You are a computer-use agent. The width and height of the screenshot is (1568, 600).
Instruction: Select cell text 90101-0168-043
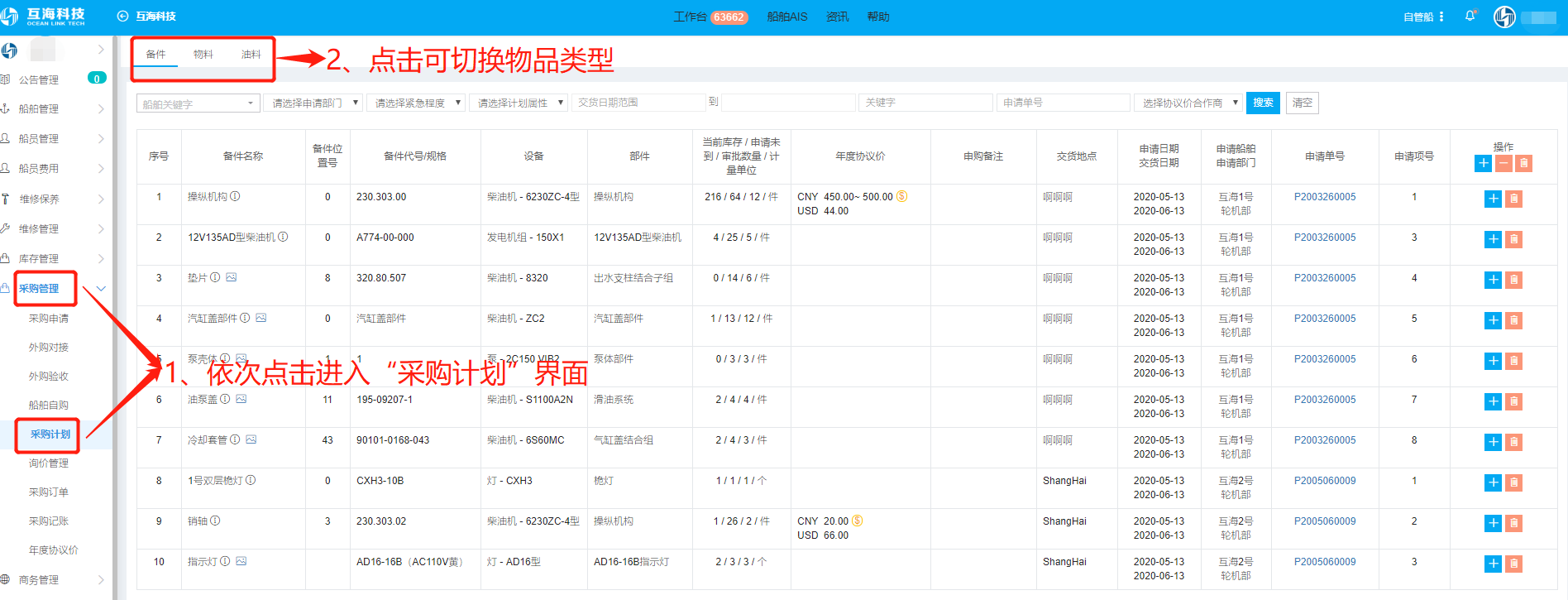click(x=393, y=440)
